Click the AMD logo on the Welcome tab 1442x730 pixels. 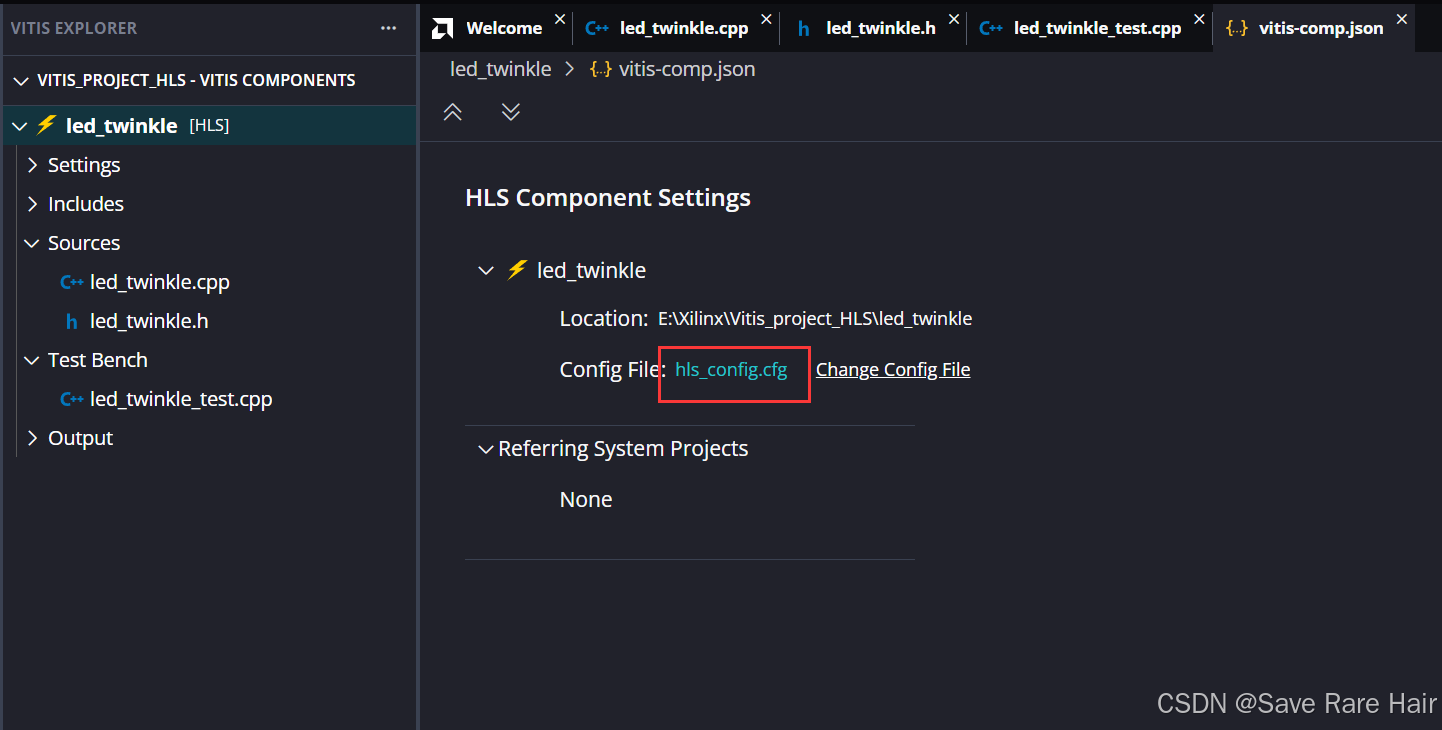[x=442, y=28]
